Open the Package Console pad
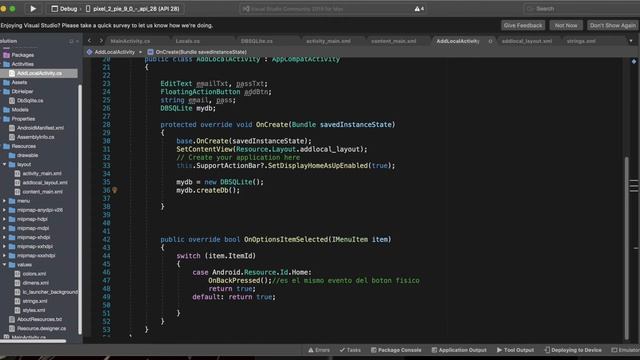Screen dimensions: 640x360 [396, 350]
